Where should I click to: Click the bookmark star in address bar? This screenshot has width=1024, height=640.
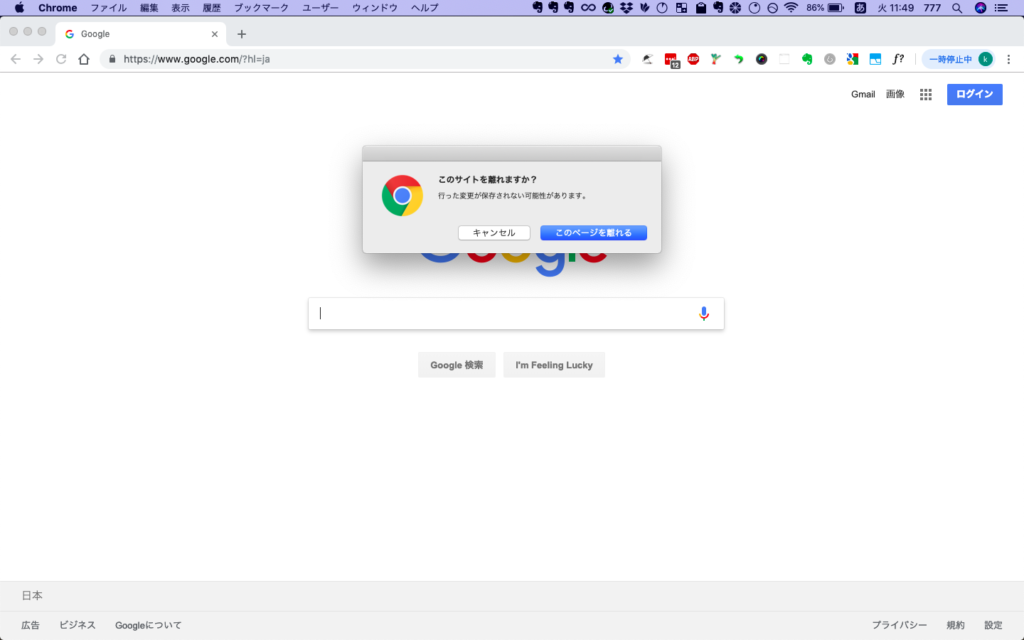pyautogui.click(x=618, y=59)
